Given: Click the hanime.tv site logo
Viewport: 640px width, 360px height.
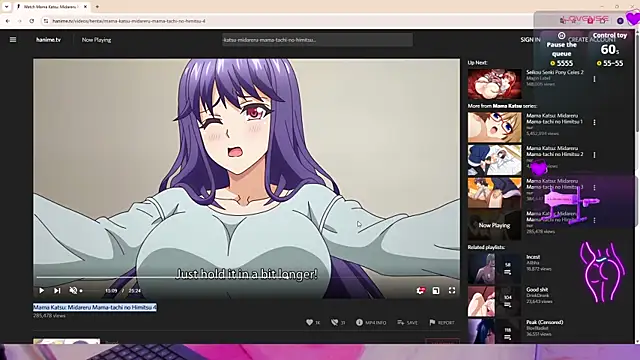Looking at the screenshot, I should coord(48,40).
